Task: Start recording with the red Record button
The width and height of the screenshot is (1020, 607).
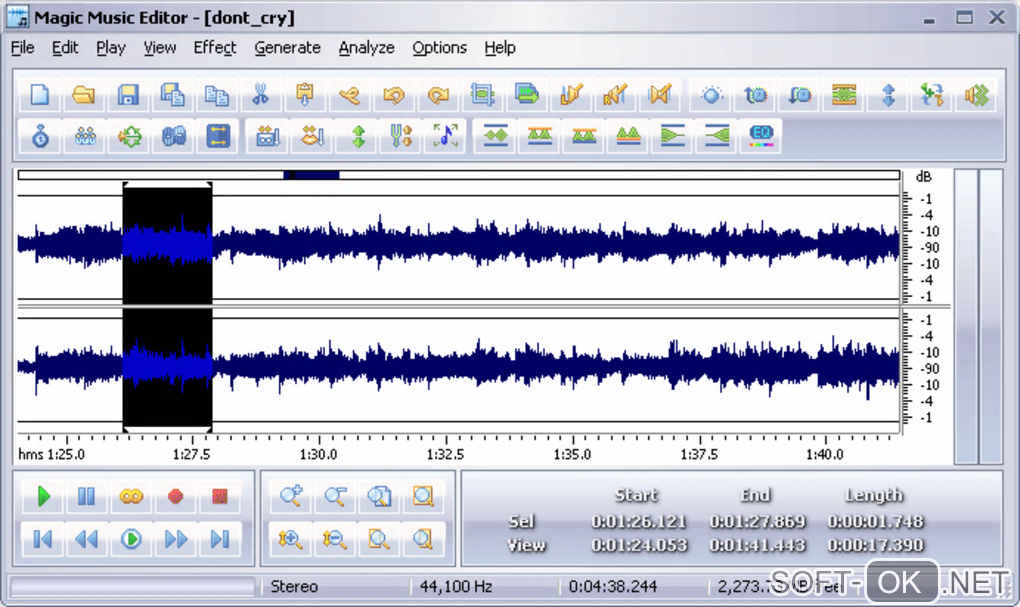Action: pos(175,496)
